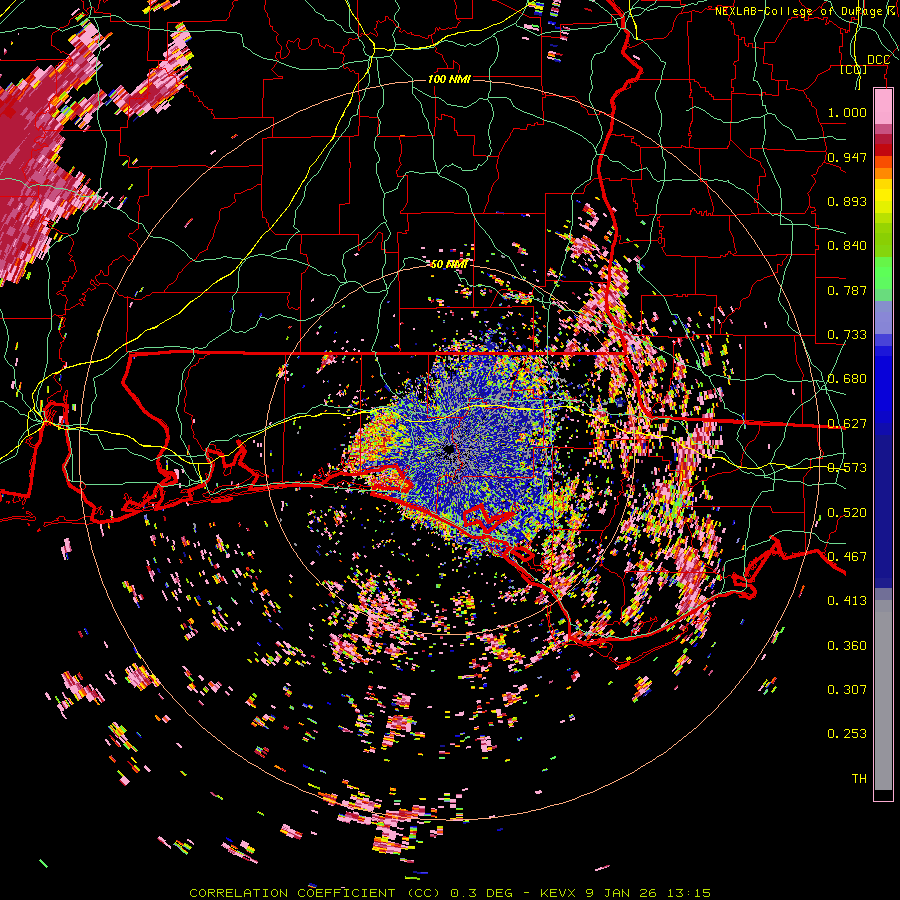Click the 0.733 legend value

pos(847,335)
